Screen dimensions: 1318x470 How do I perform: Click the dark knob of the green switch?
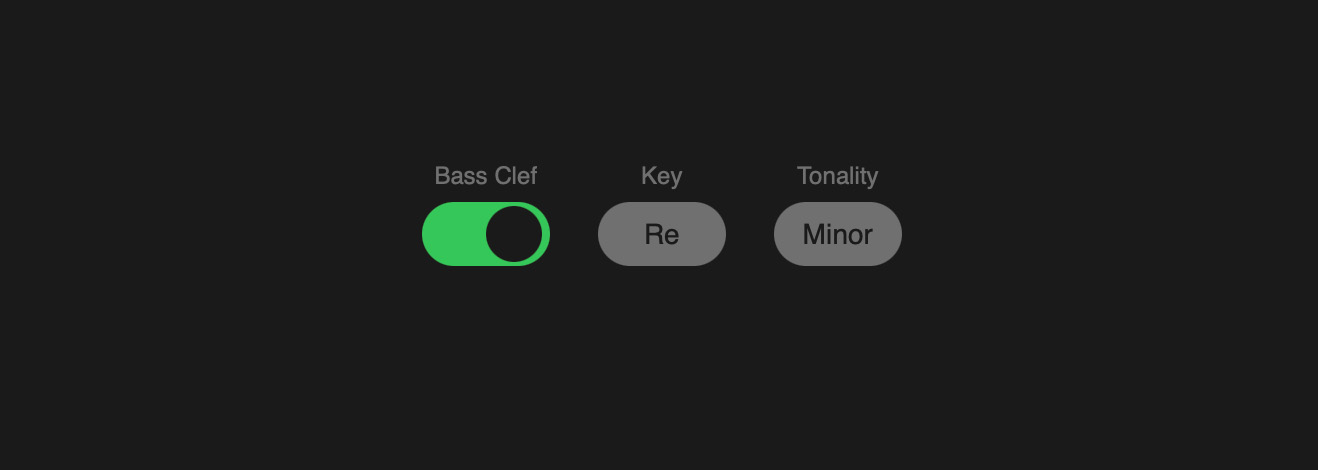[x=514, y=234]
